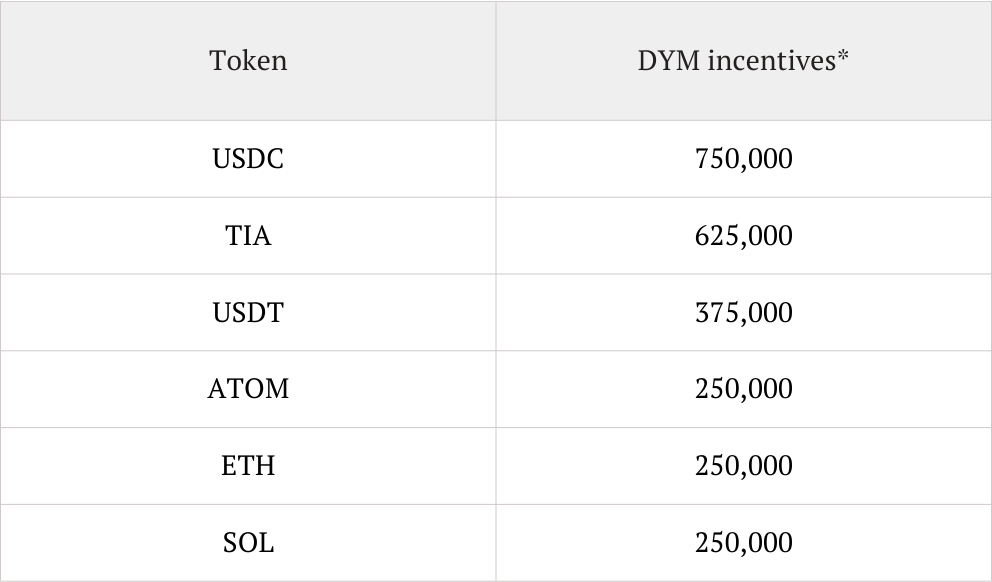Pick the incentives amount for USDT

(x=743, y=313)
